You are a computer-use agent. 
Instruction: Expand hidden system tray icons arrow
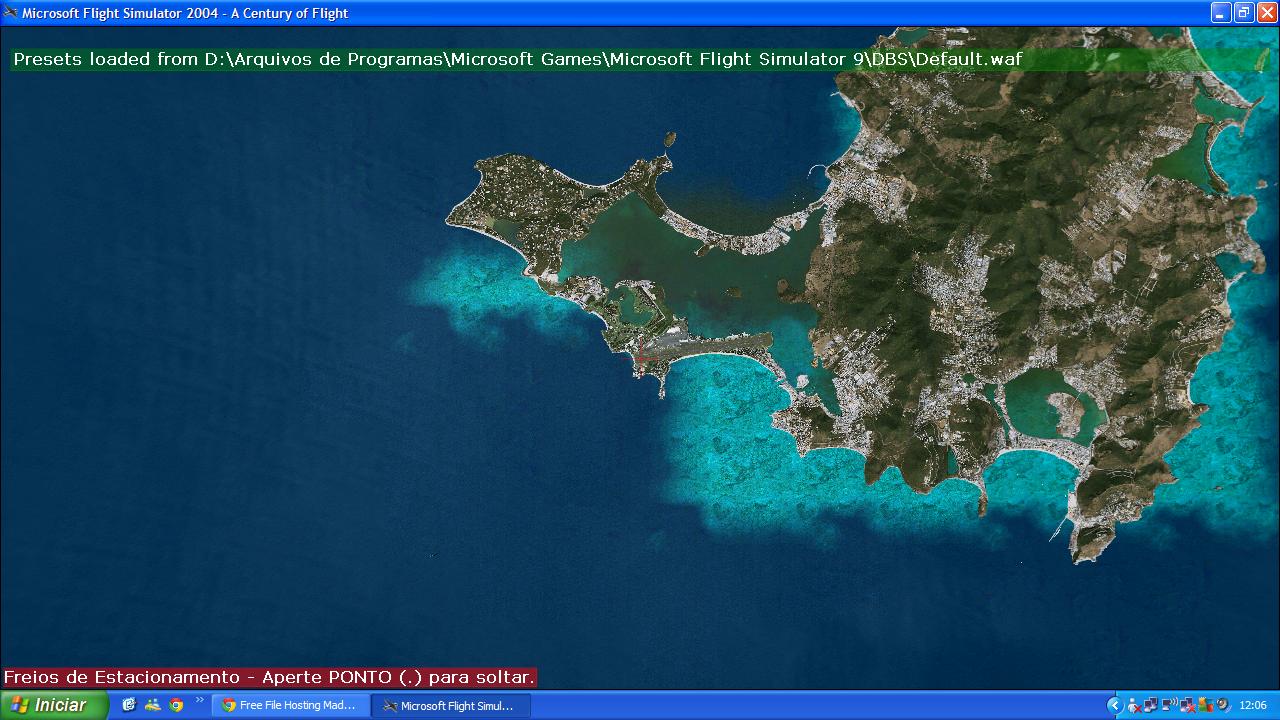coord(1115,705)
